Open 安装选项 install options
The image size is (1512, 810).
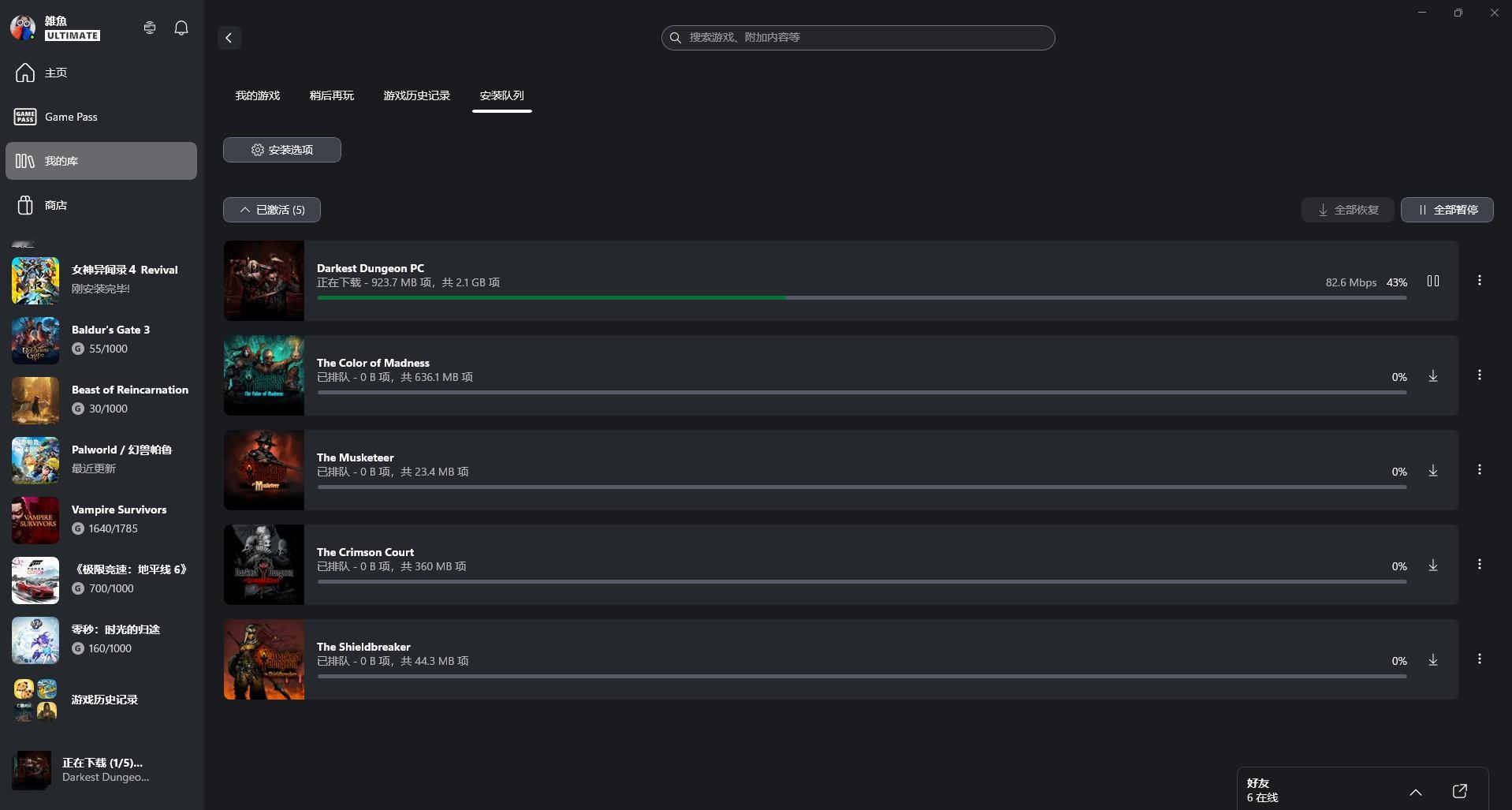[282, 150]
